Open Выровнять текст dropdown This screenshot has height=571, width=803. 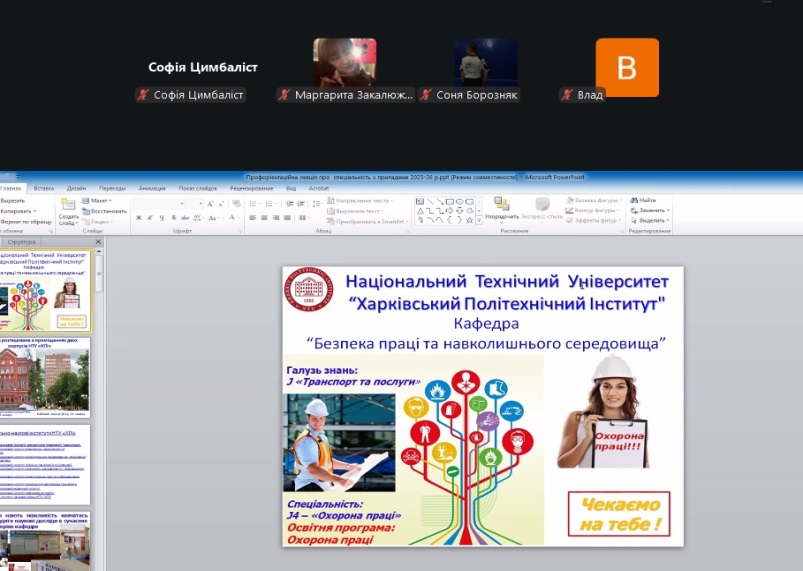point(355,211)
